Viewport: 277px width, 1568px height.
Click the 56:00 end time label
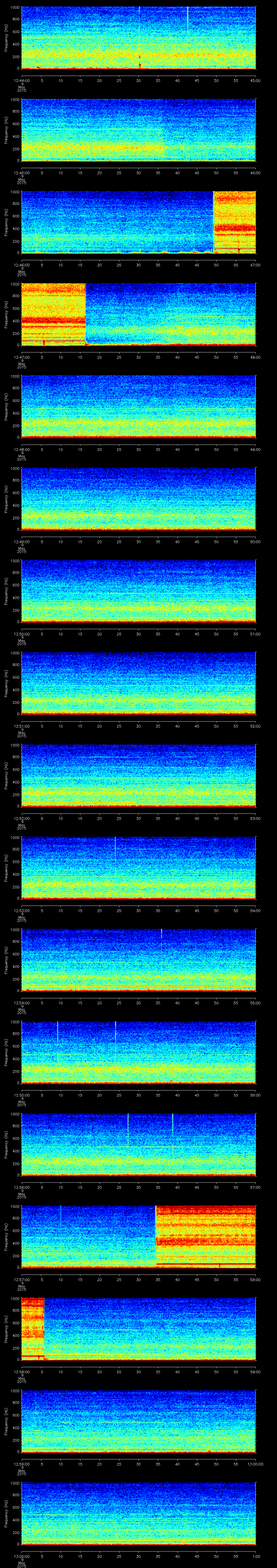tap(256, 1095)
